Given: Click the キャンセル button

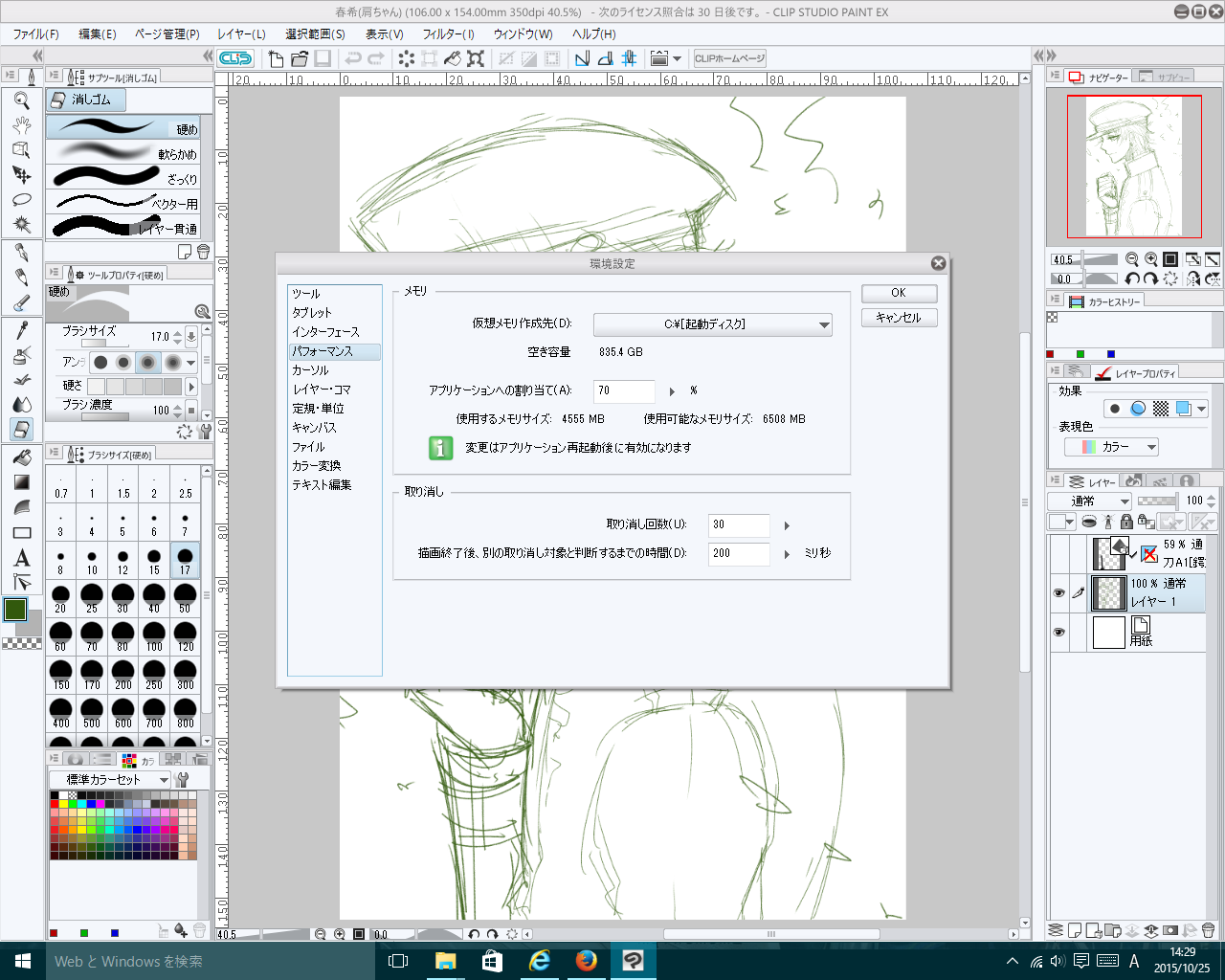Looking at the screenshot, I should (898, 318).
